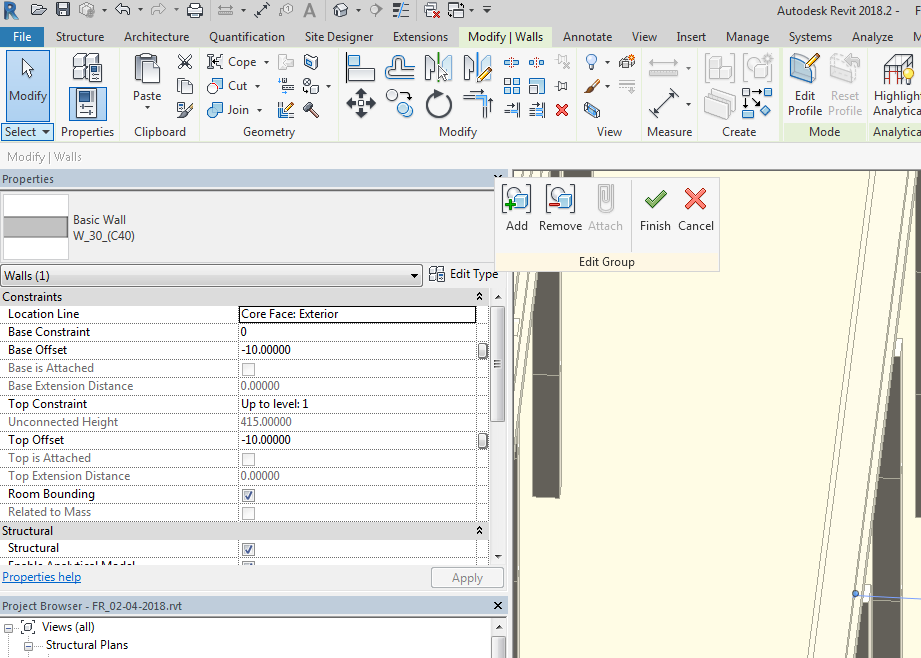Click the Location Line value field
921x658 pixels.
(x=357, y=314)
